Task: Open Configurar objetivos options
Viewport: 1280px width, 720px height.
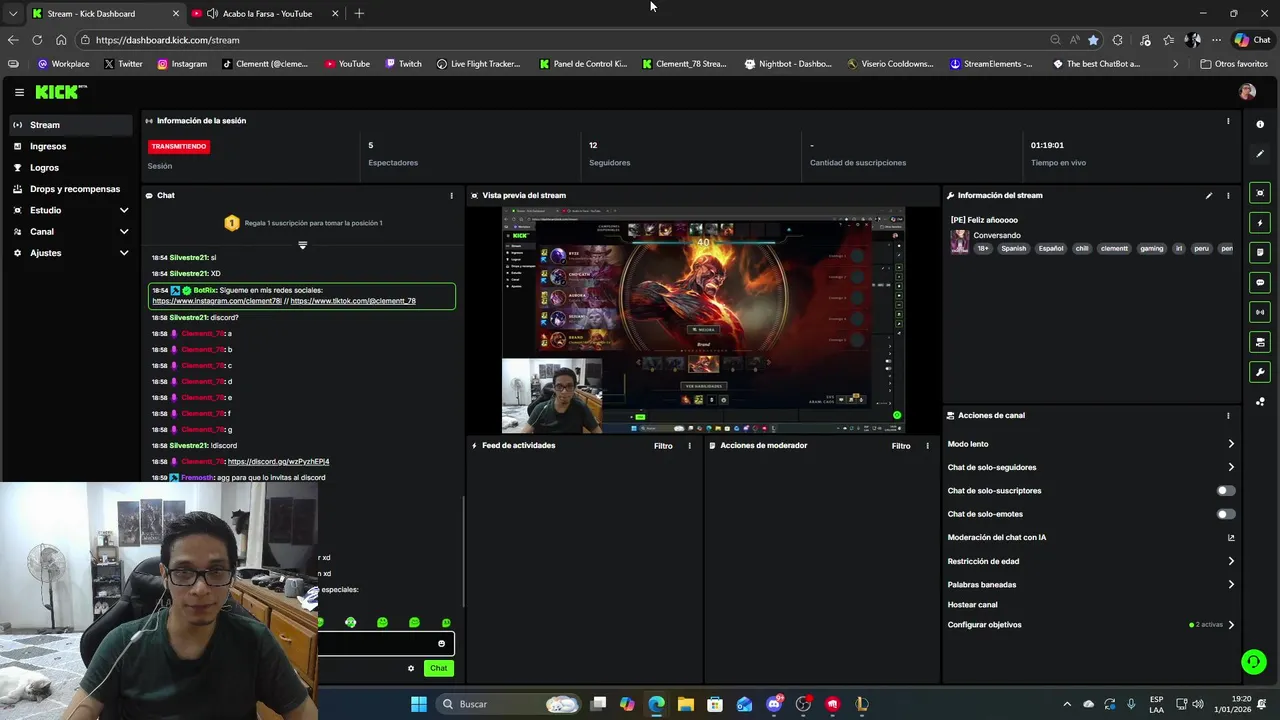Action: (1090, 625)
